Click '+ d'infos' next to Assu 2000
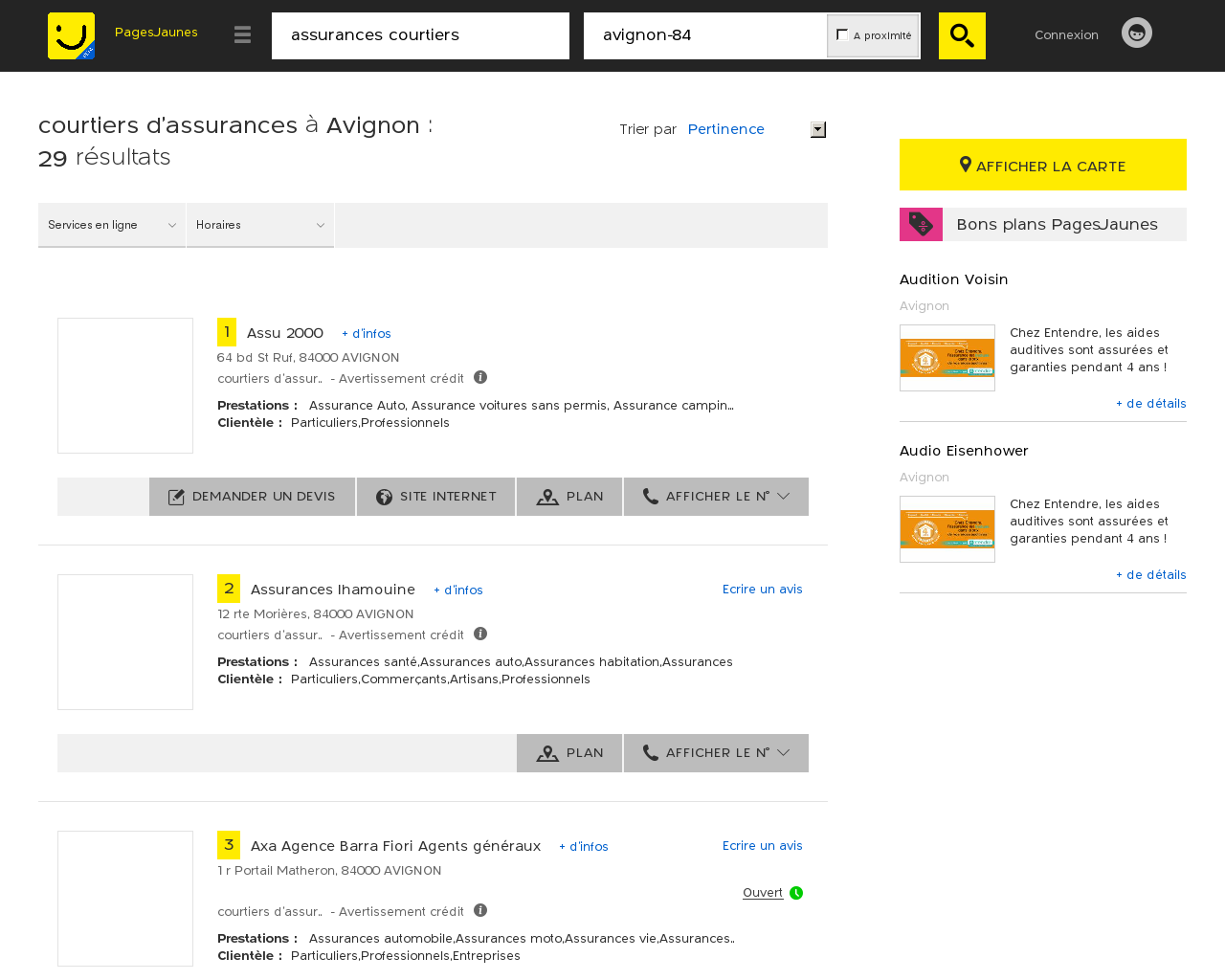 pyautogui.click(x=367, y=334)
